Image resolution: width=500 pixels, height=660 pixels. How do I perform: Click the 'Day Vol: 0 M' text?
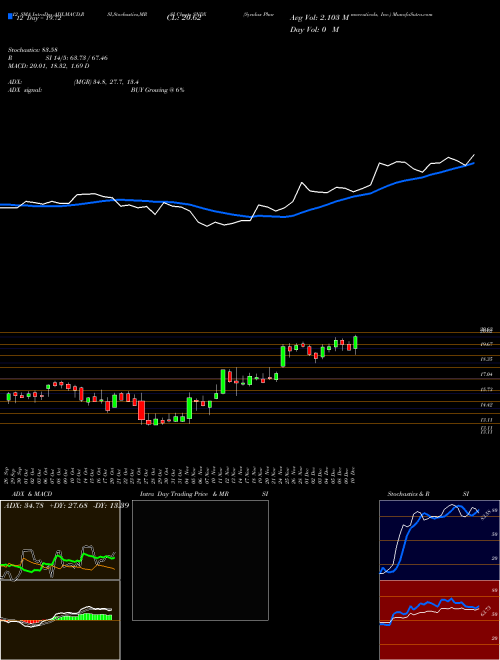(314, 30)
